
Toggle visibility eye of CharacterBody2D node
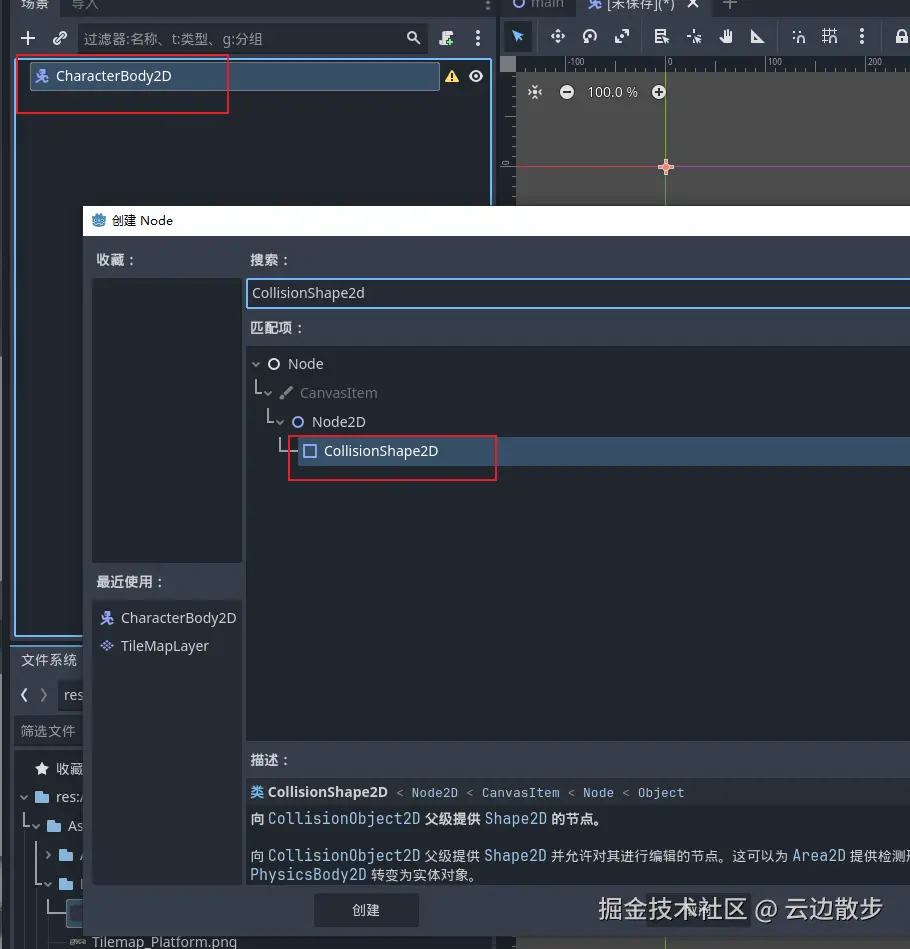[476, 76]
